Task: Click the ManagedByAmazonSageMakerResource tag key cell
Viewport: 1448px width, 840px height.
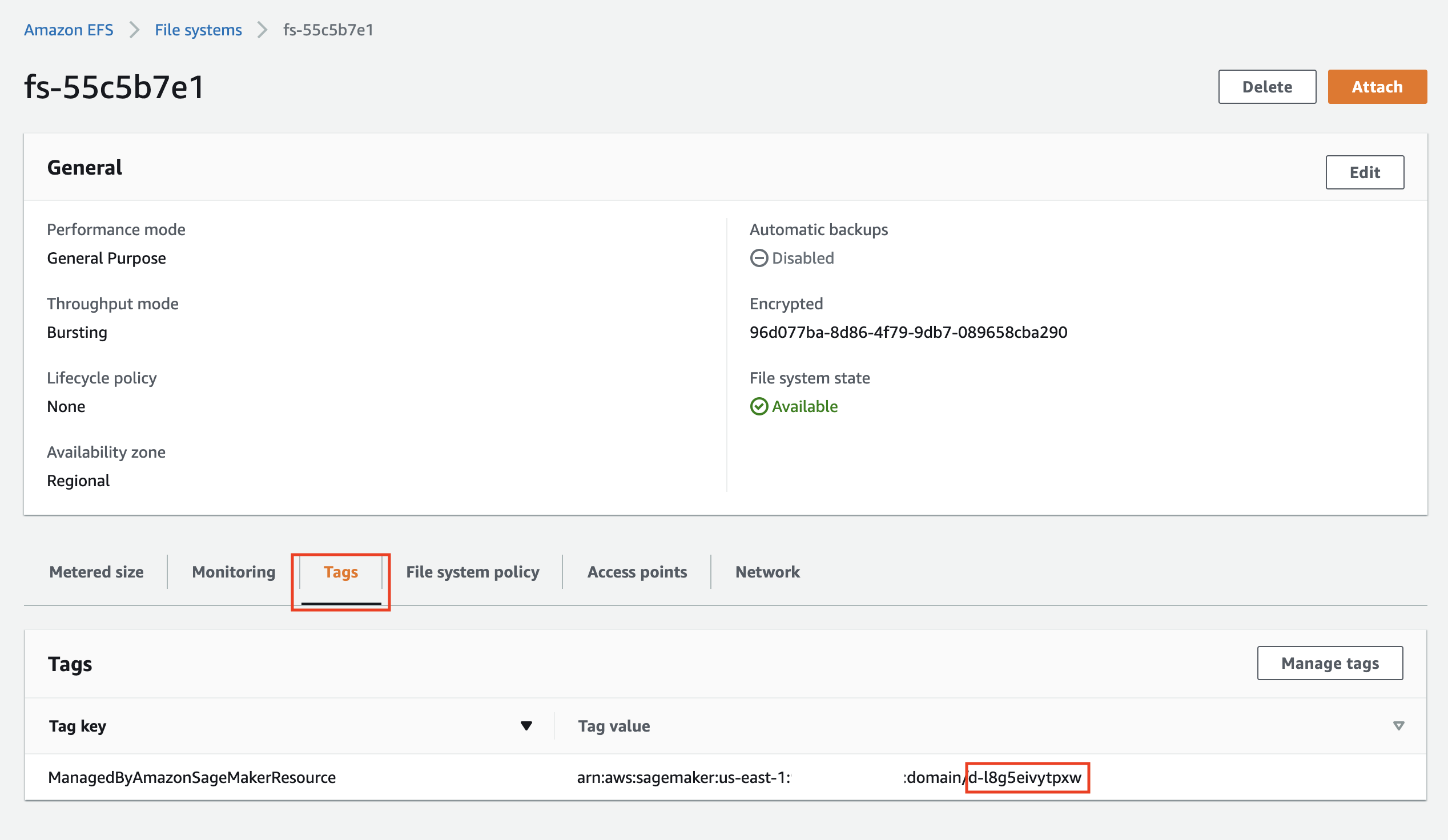Action: [192, 777]
